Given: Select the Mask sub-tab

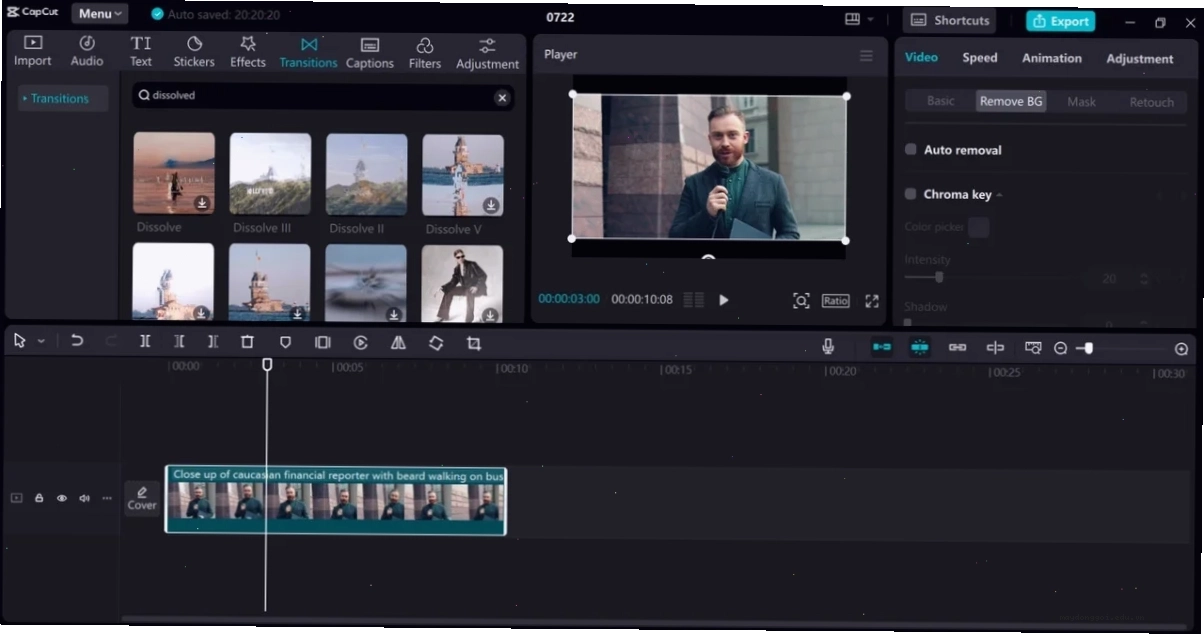Looking at the screenshot, I should [x=1081, y=102].
